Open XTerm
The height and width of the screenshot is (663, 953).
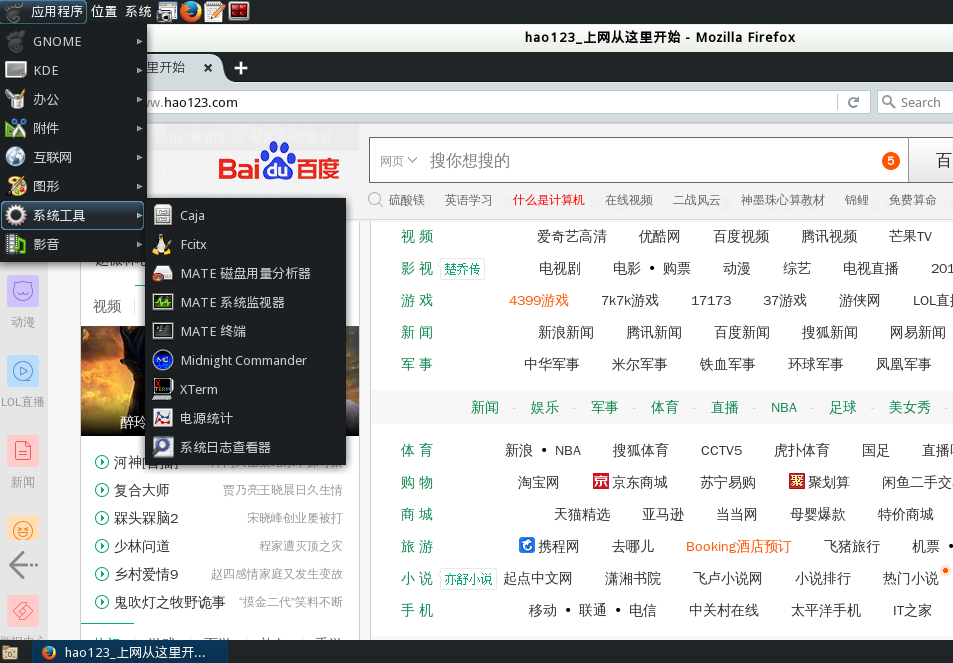[246, 390]
